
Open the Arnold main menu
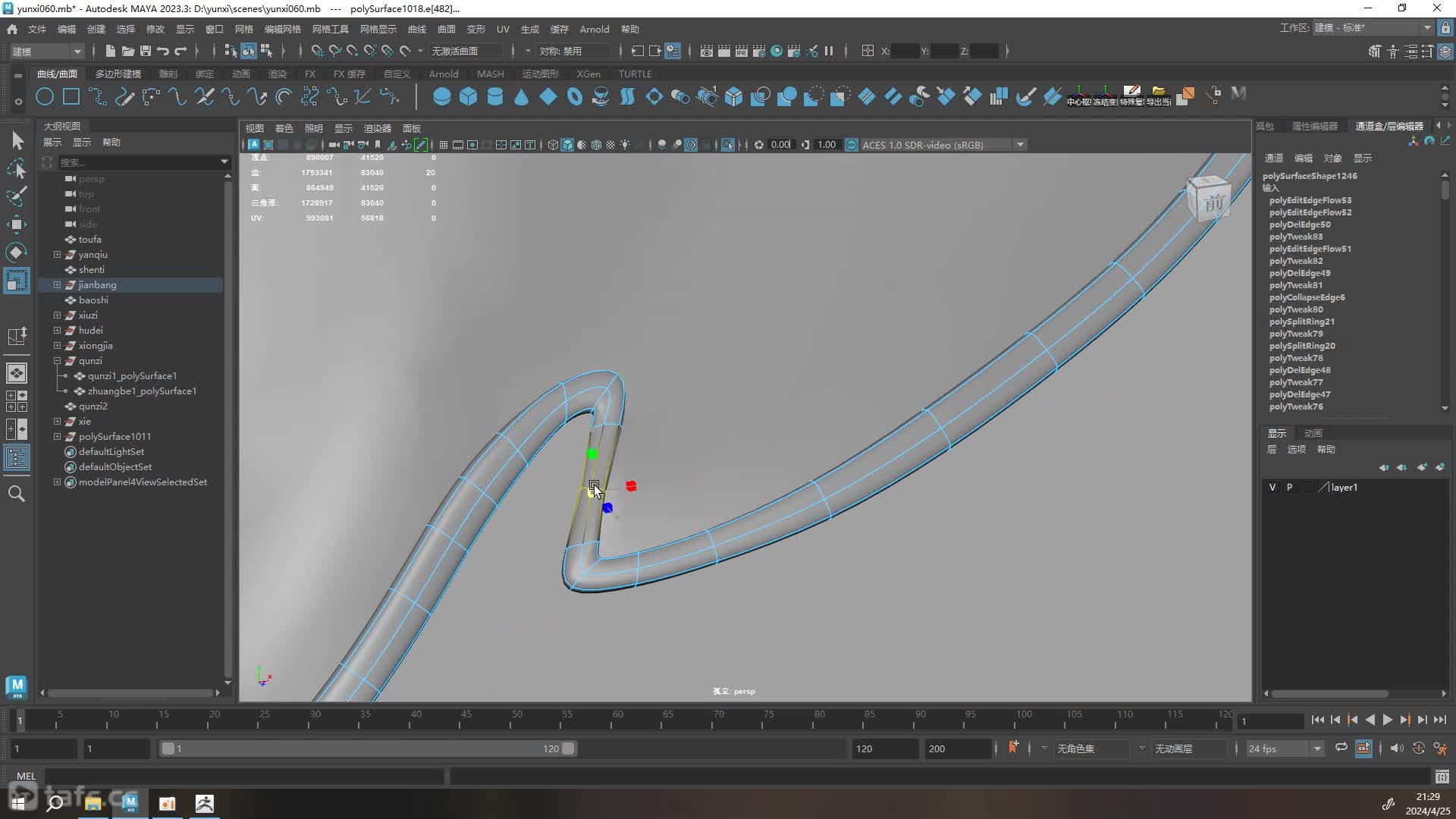[x=595, y=29]
